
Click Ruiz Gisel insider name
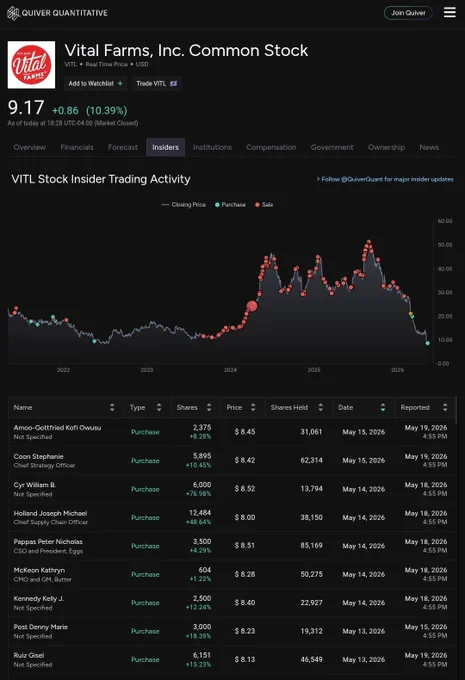29,655
